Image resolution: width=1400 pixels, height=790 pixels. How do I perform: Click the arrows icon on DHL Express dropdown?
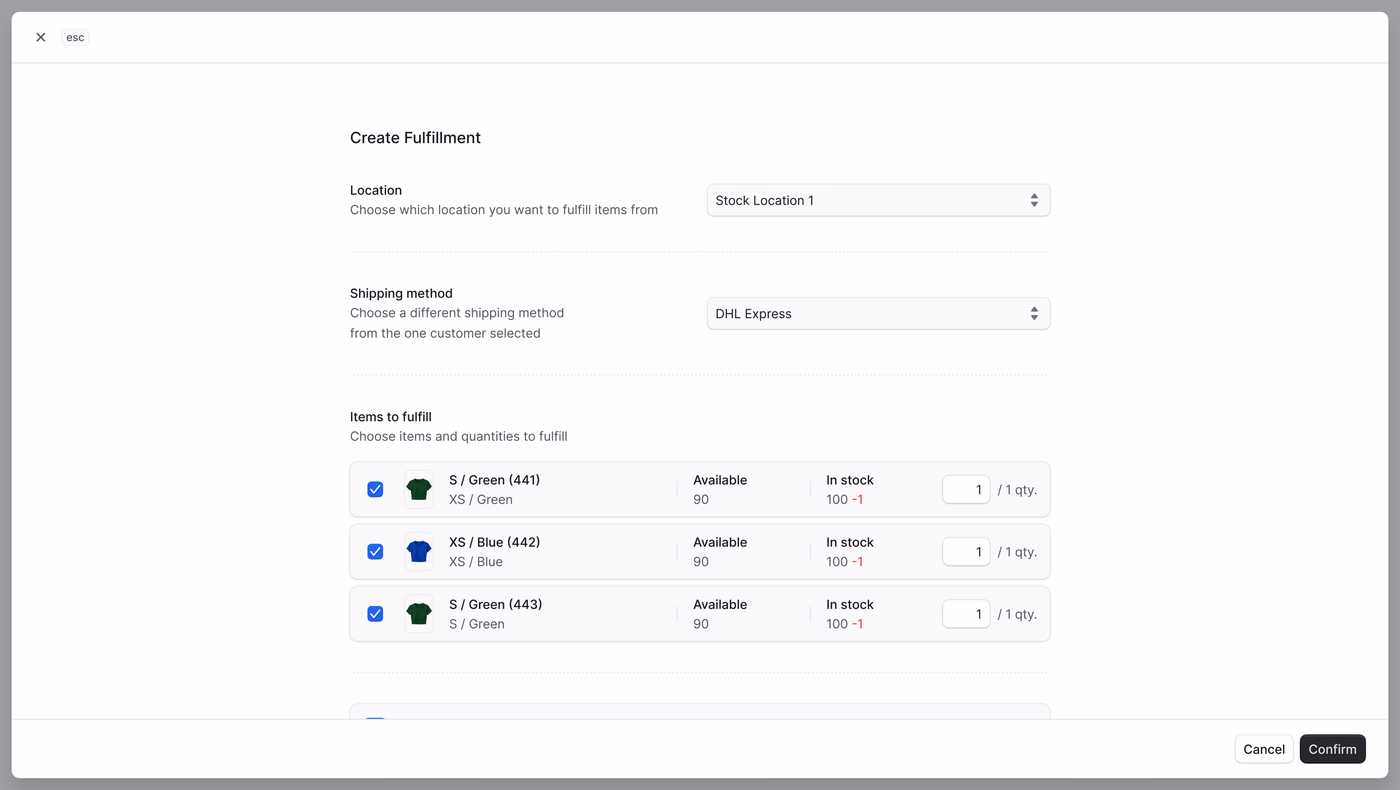(x=1034, y=313)
